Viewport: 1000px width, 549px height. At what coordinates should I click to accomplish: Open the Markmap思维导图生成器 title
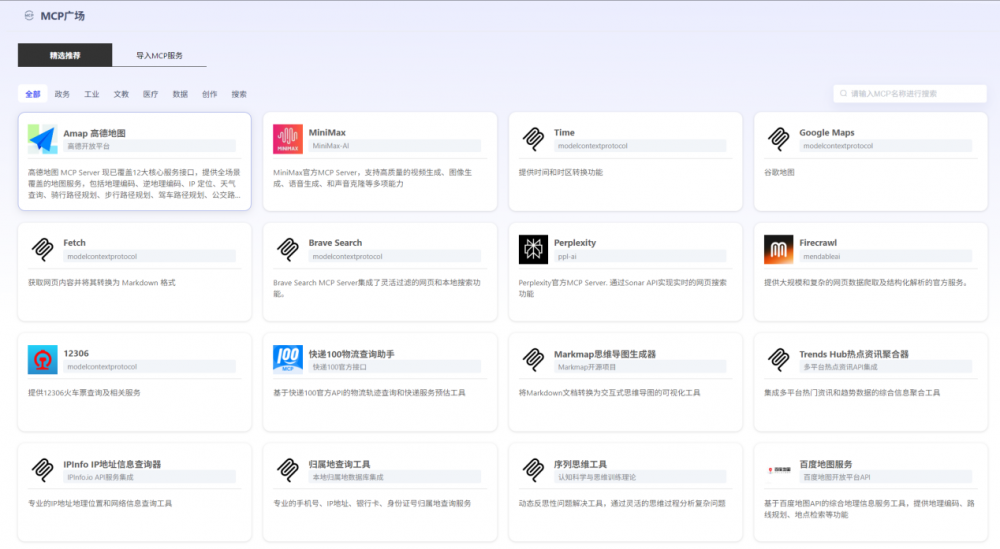pyautogui.click(x=605, y=354)
